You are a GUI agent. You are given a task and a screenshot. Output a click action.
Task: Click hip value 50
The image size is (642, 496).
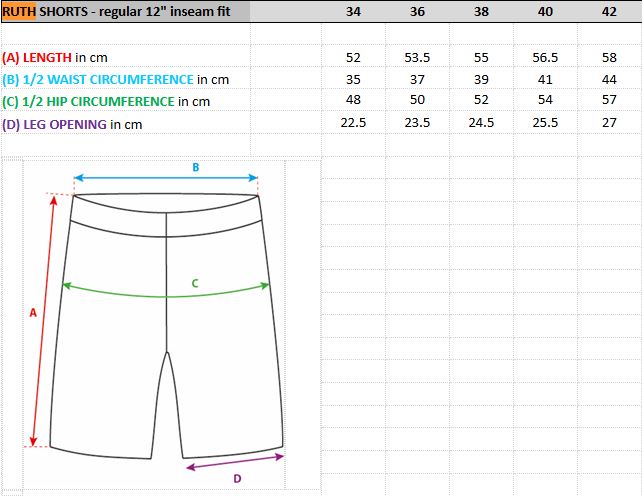pyautogui.click(x=417, y=100)
